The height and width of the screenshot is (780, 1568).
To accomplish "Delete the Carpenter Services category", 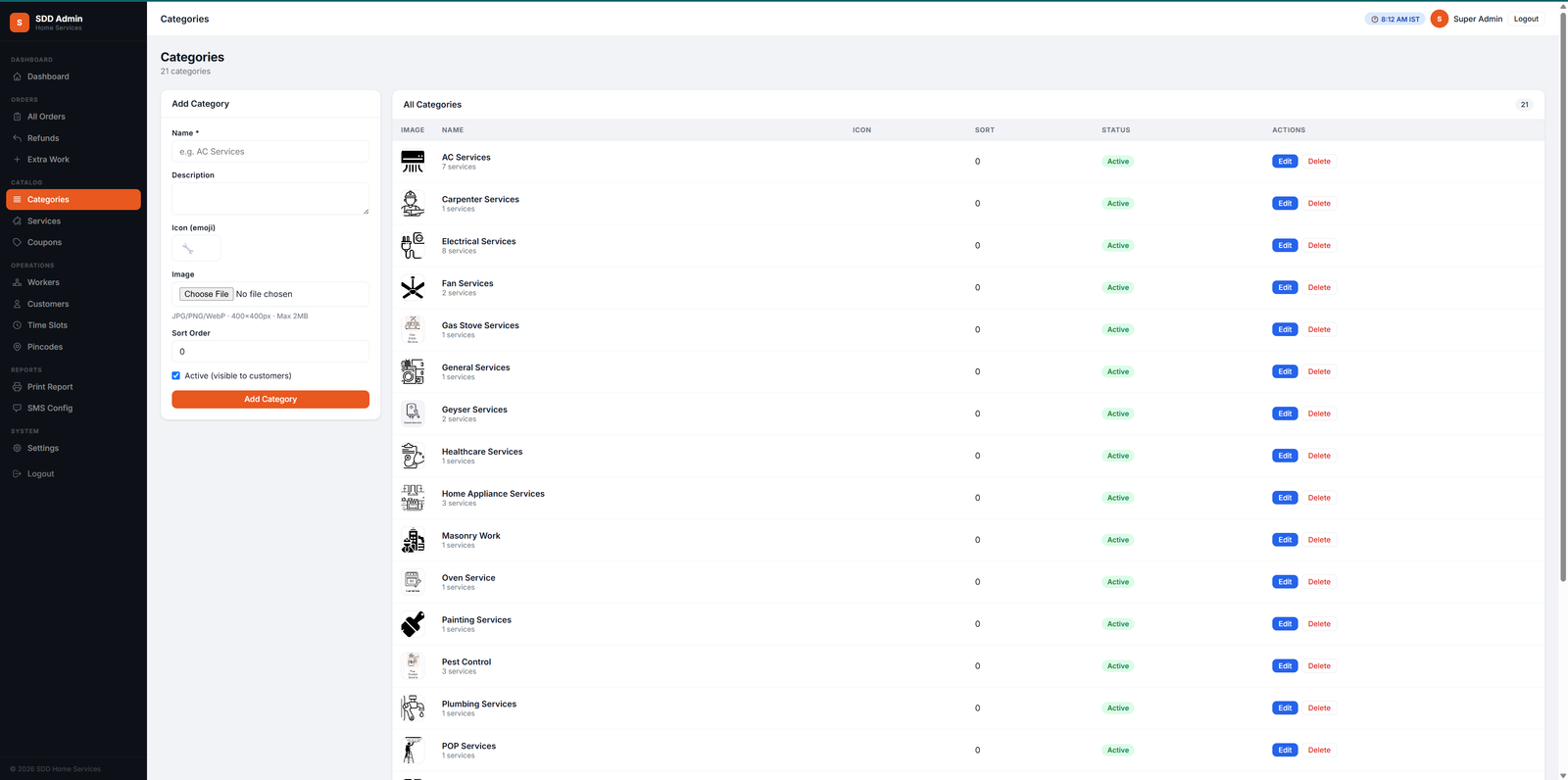I will [1319, 204].
